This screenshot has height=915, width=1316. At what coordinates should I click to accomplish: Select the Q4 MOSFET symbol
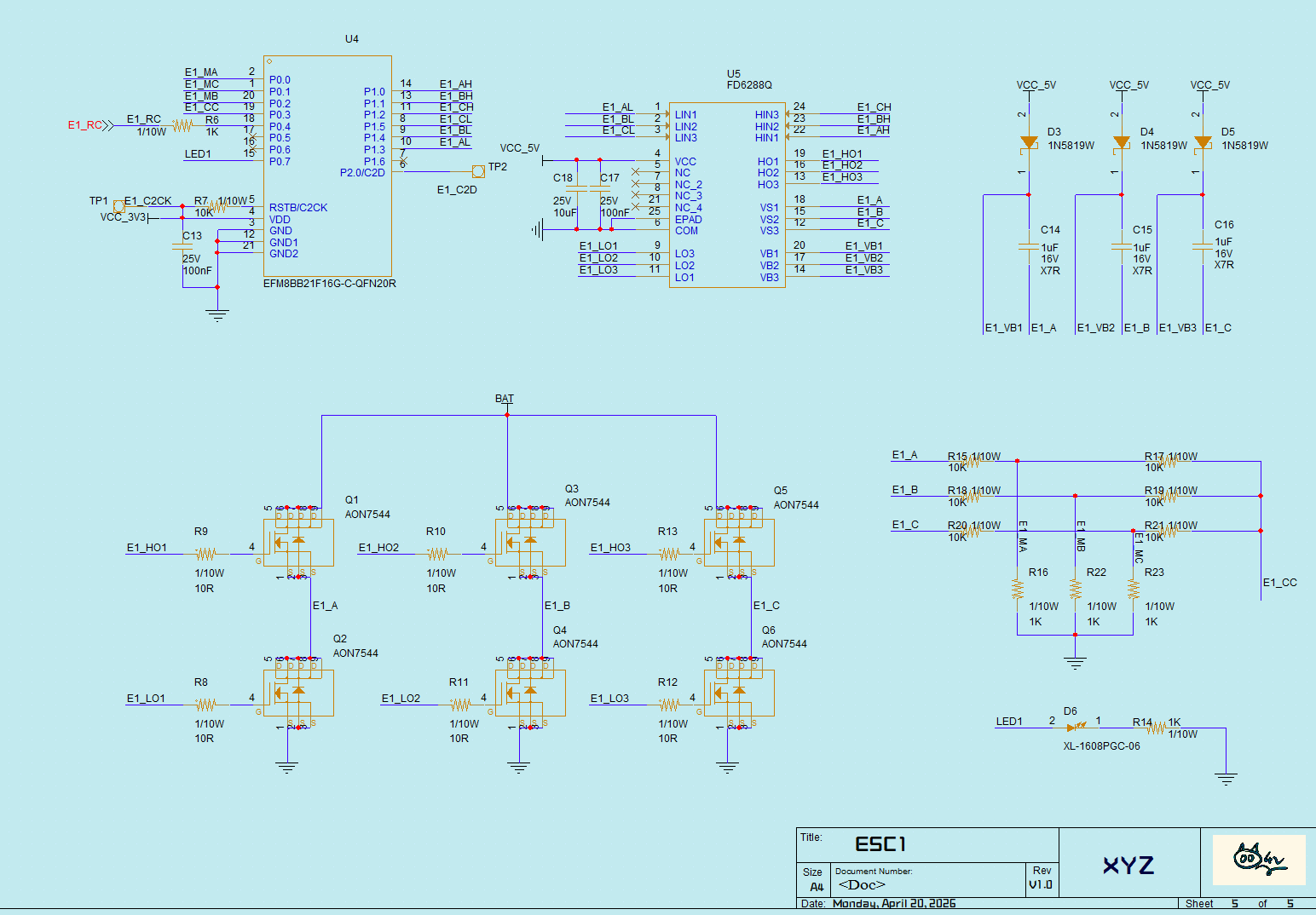click(x=530, y=693)
